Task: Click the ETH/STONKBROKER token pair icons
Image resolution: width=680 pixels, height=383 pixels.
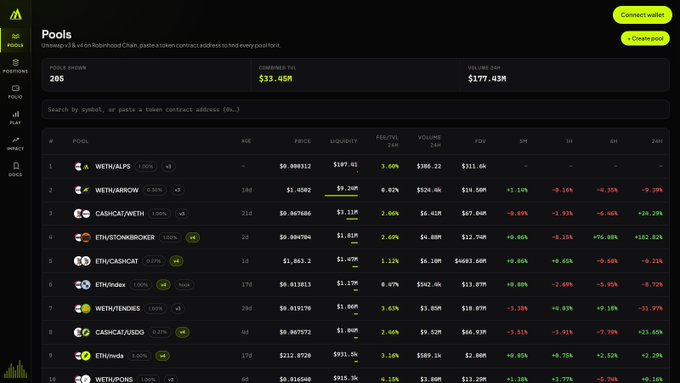Action: click(x=82, y=237)
